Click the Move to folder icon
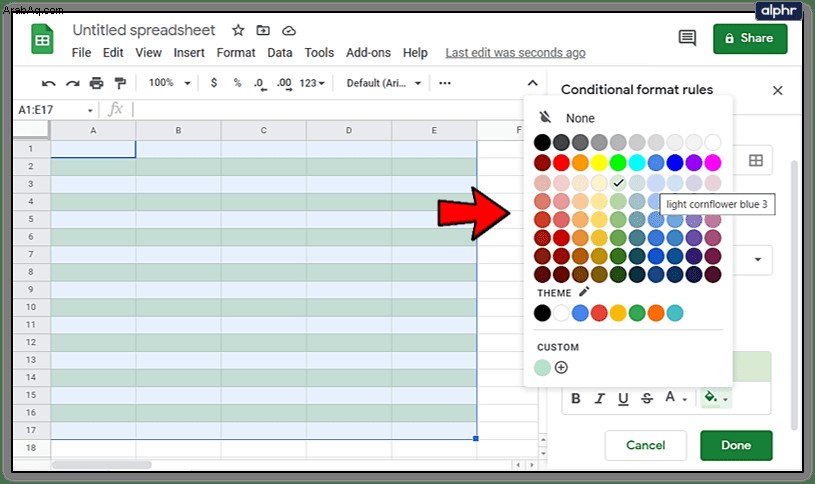The image size is (815, 484). [263, 31]
